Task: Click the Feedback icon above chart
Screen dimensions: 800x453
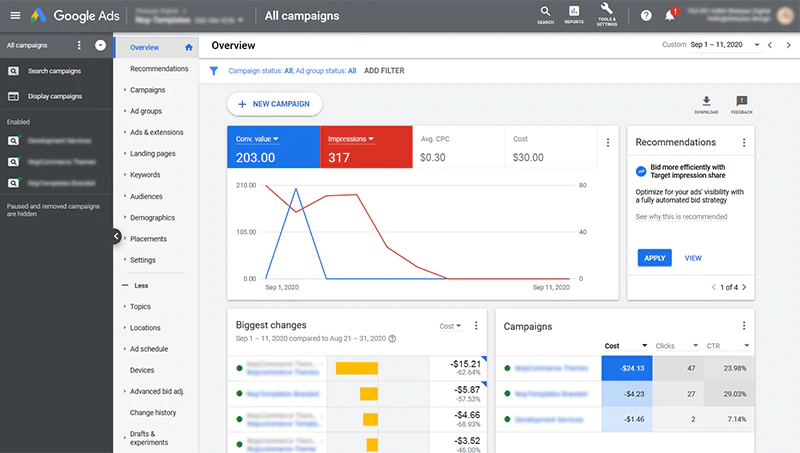Action: pos(741,102)
